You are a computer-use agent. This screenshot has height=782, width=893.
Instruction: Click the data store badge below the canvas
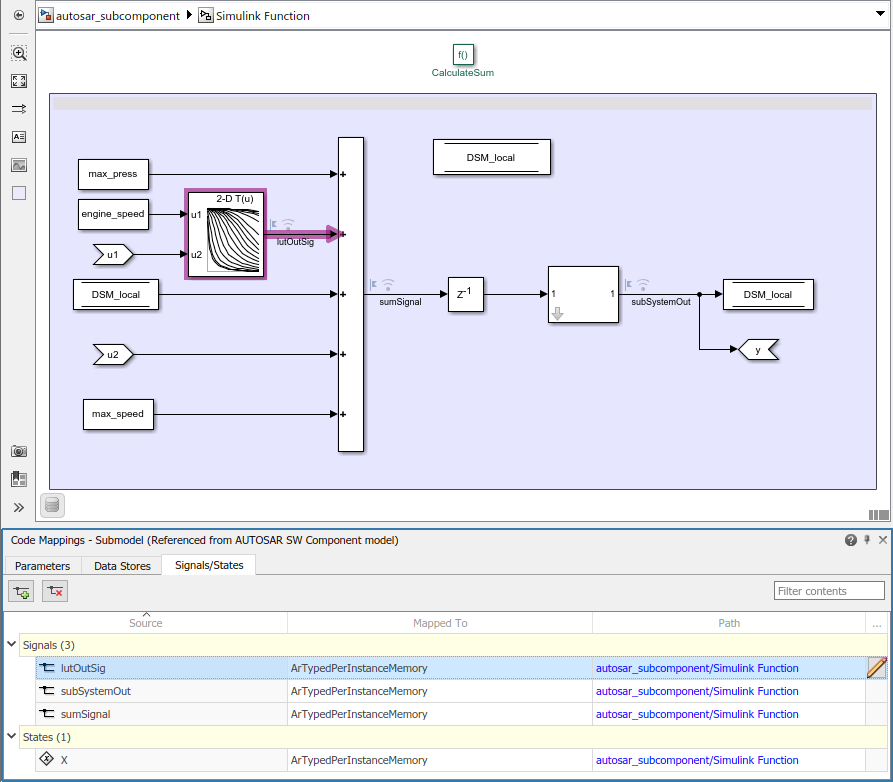[51, 505]
